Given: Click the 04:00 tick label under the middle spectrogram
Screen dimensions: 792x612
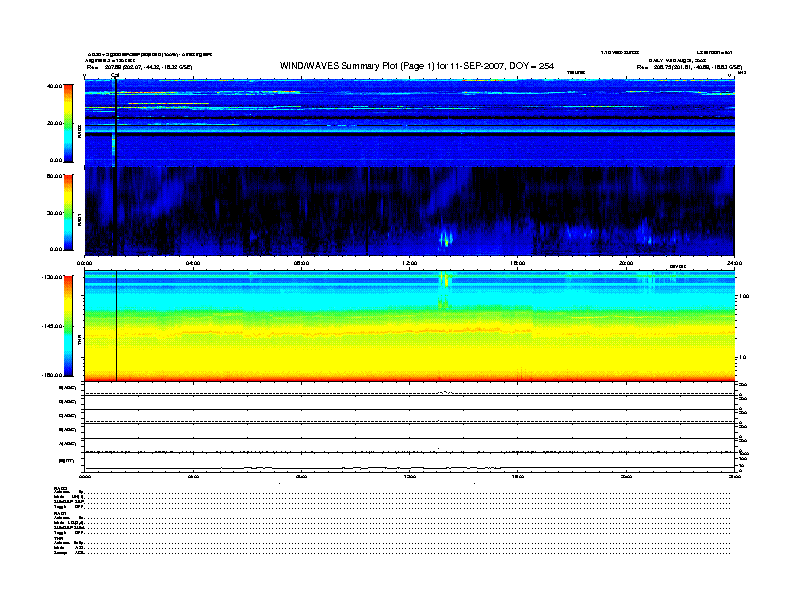Looking at the screenshot, I should point(193,263).
